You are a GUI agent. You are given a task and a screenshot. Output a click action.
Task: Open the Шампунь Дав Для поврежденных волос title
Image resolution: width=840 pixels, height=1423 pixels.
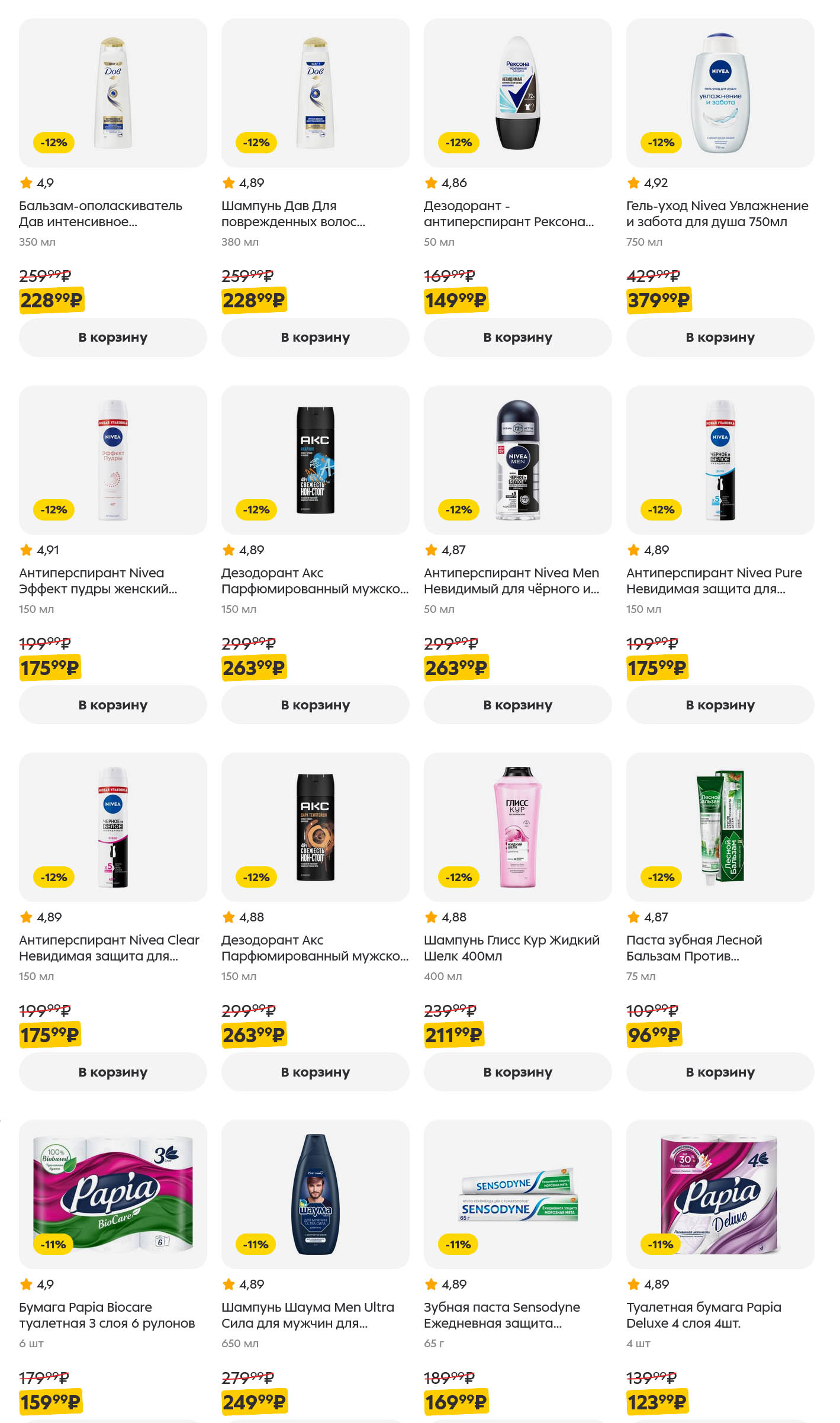(x=293, y=214)
